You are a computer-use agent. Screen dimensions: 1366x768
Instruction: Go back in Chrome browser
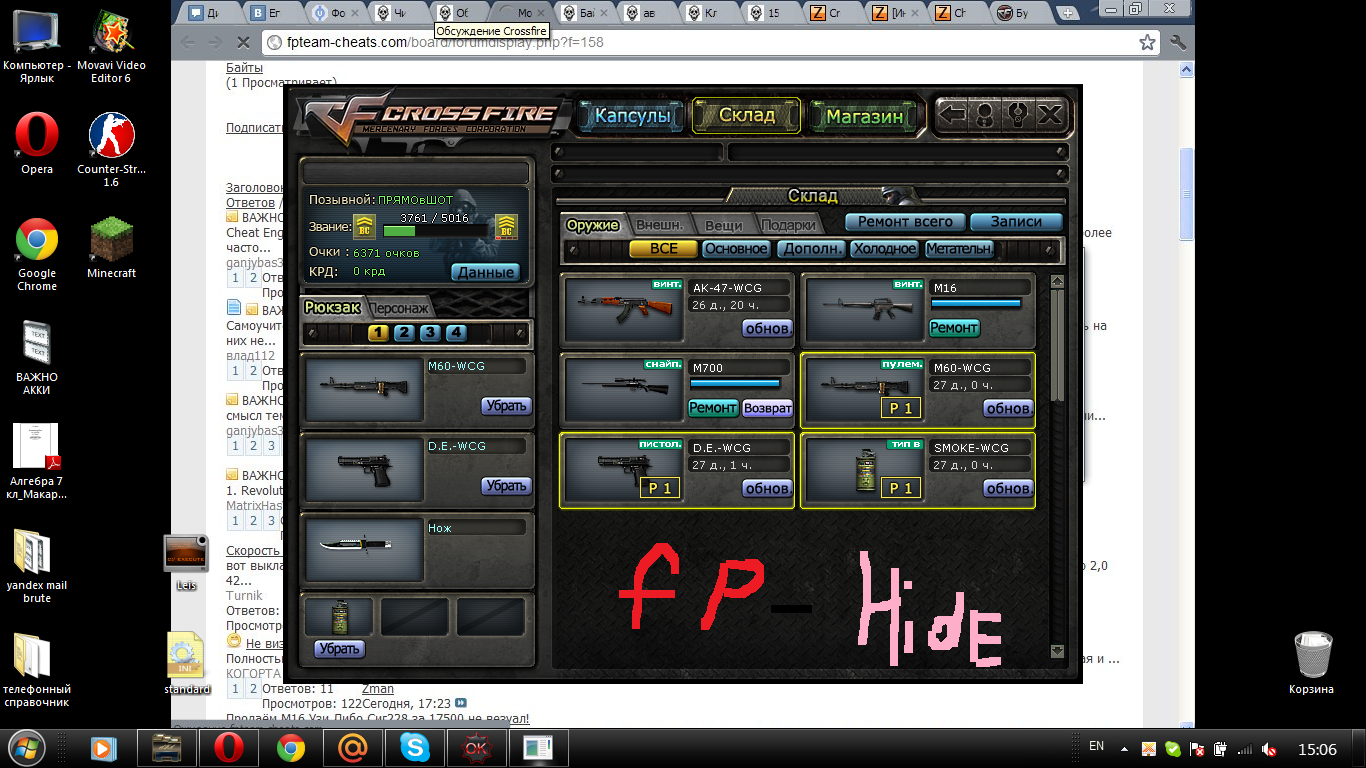click(187, 43)
